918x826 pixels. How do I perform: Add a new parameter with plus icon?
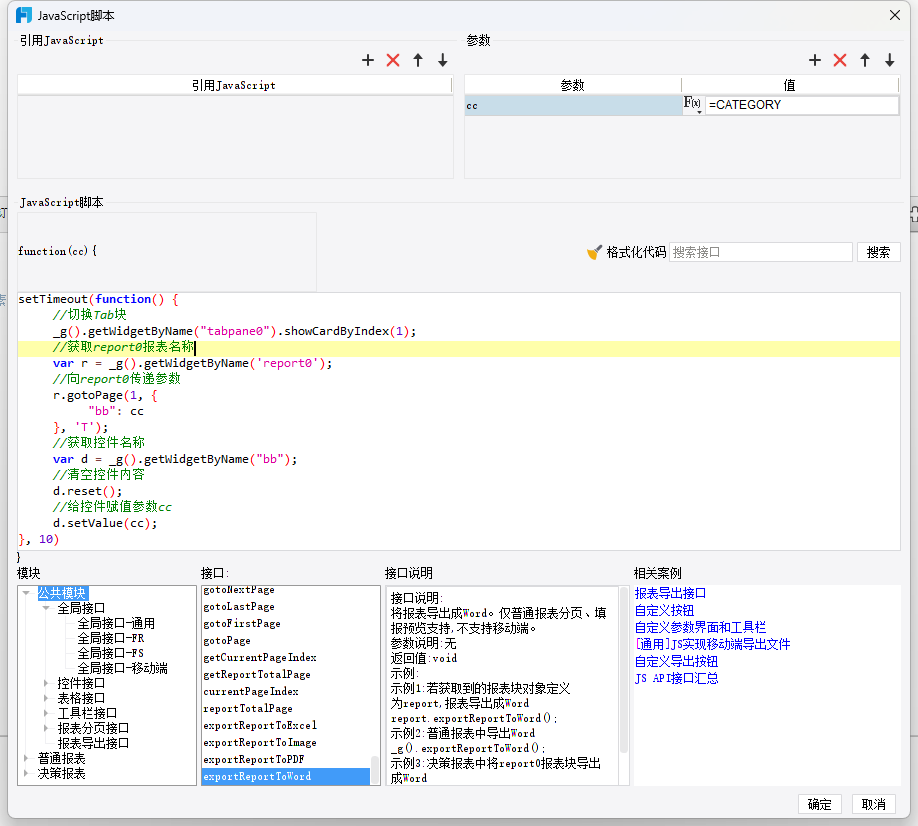815,61
